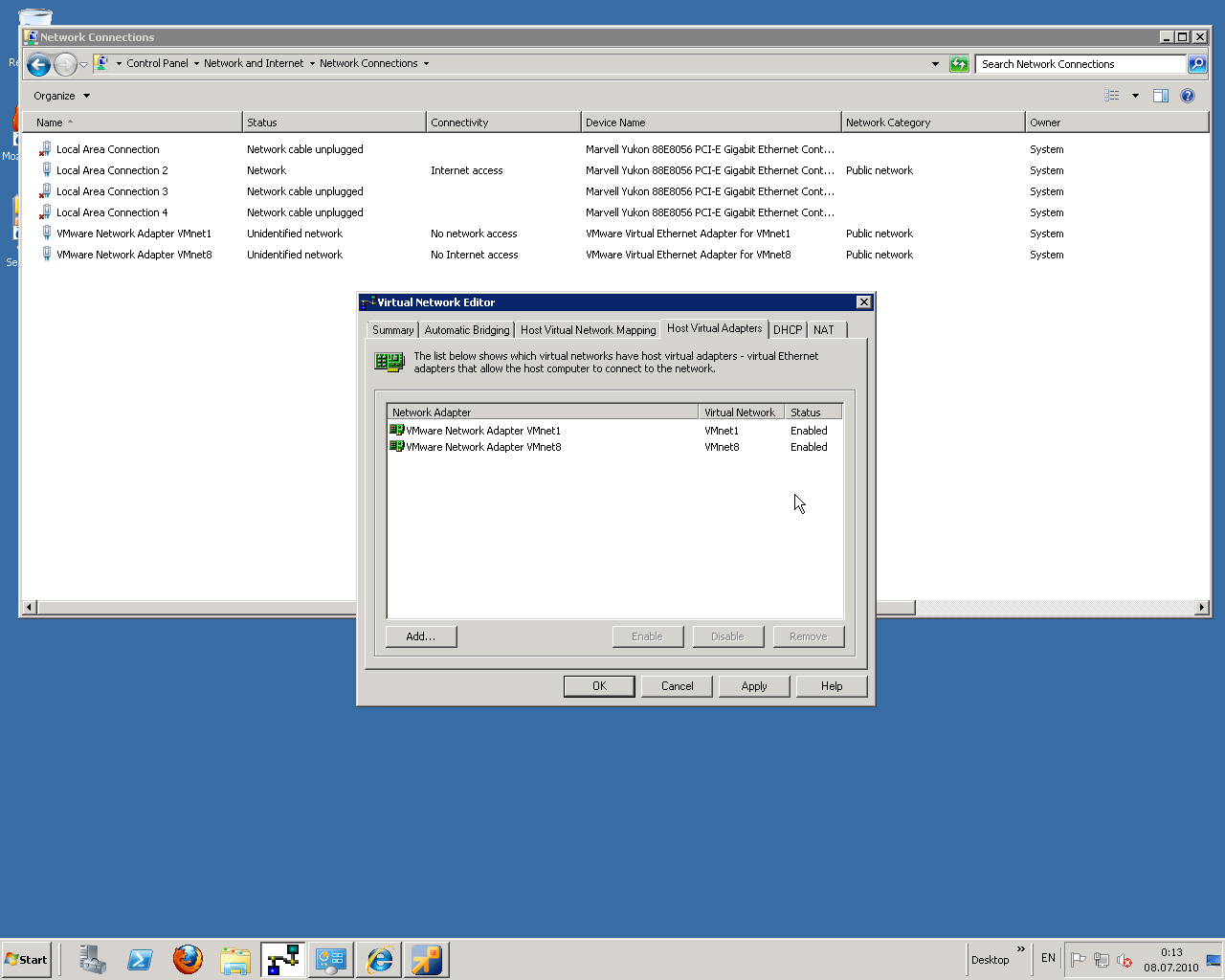Click the EN language indicator
Screen dimensions: 1225x980
pos(1048,958)
